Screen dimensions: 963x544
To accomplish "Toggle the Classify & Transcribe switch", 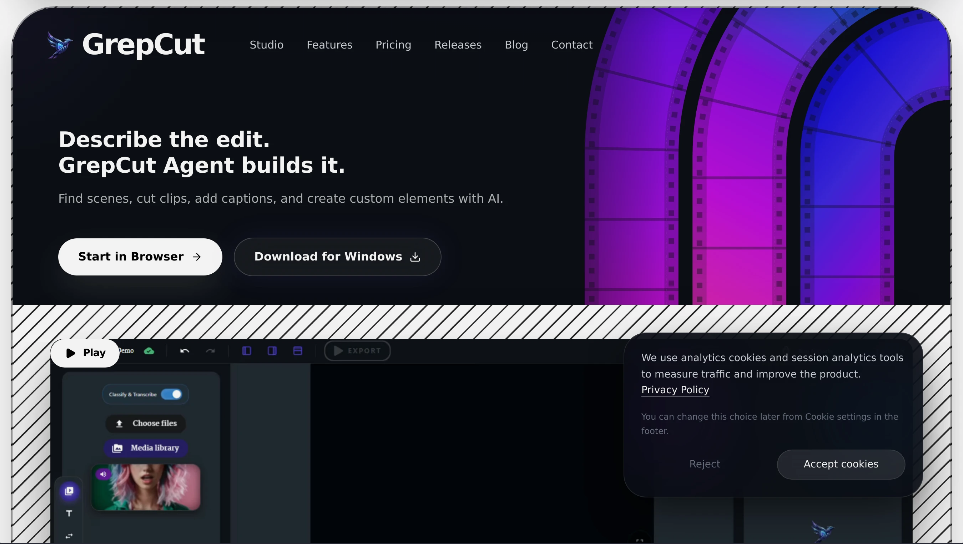I will [172, 394].
